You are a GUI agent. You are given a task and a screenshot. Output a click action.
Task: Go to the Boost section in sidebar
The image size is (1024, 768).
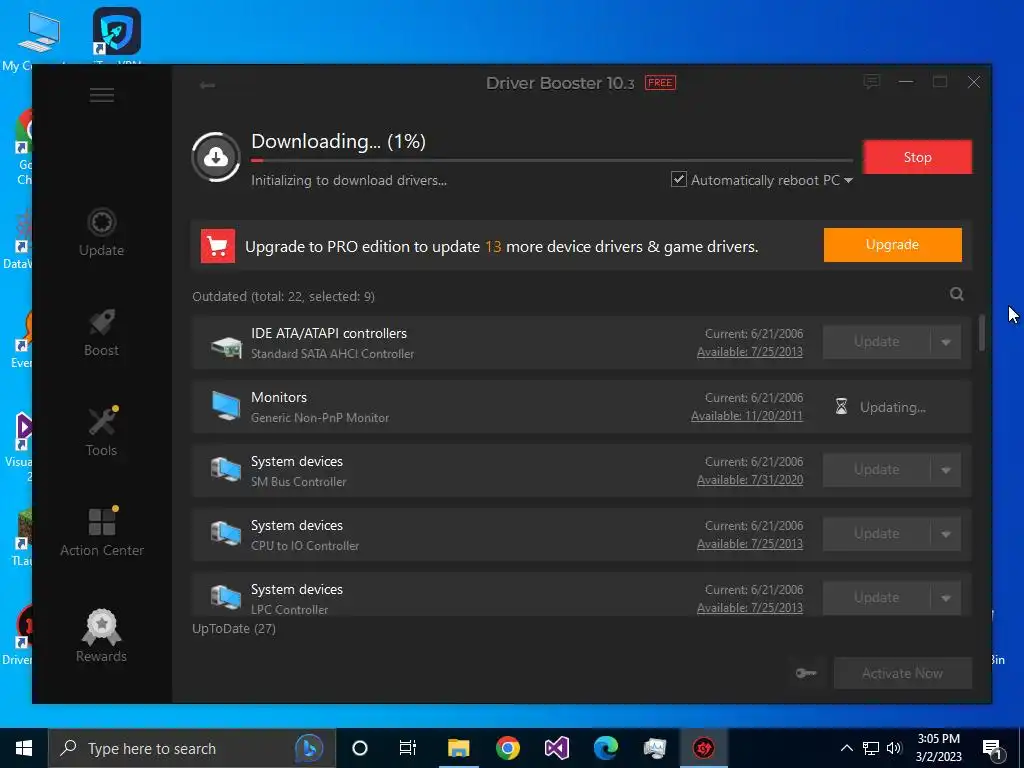tap(101, 333)
